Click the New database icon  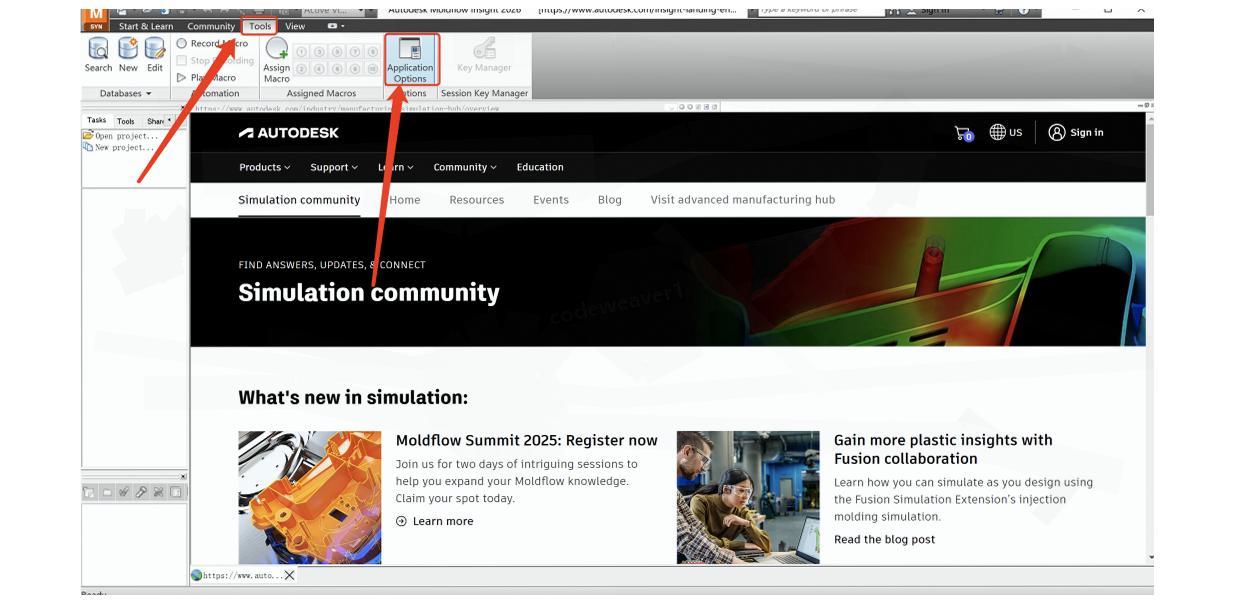click(128, 49)
